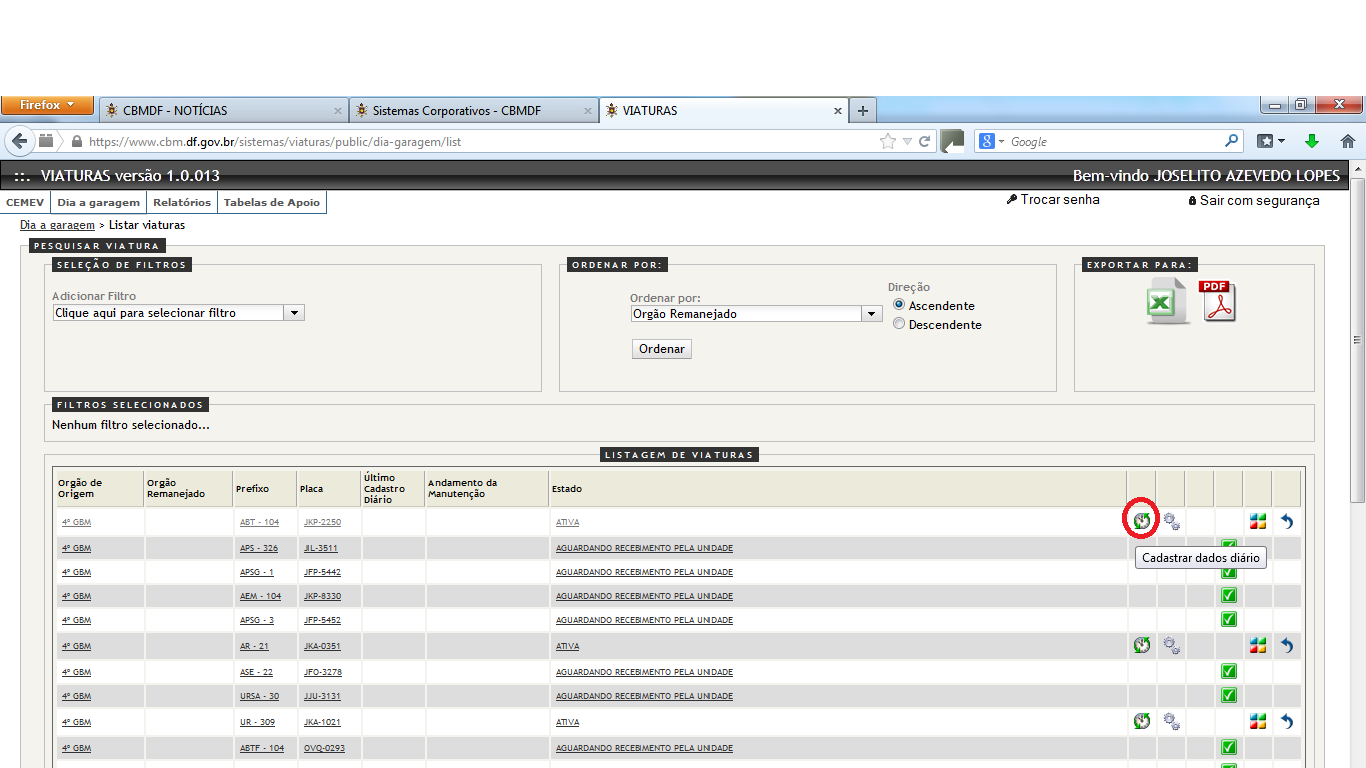Click colored squares icon in AR - 21 row
Screen dimensions: 1366x768
(1258, 645)
